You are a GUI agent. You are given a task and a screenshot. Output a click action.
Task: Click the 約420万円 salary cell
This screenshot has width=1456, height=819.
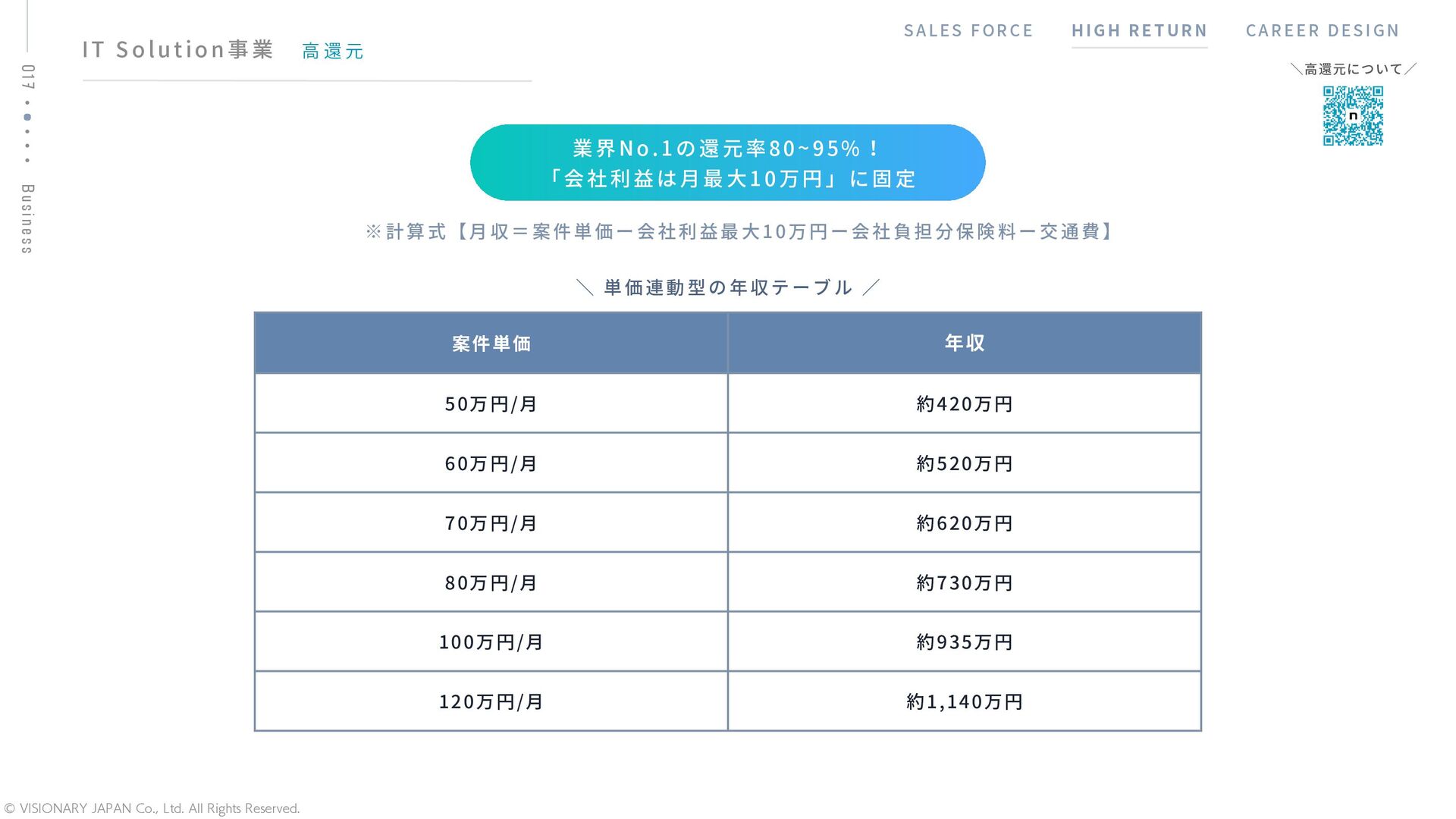(x=965, y=403)
